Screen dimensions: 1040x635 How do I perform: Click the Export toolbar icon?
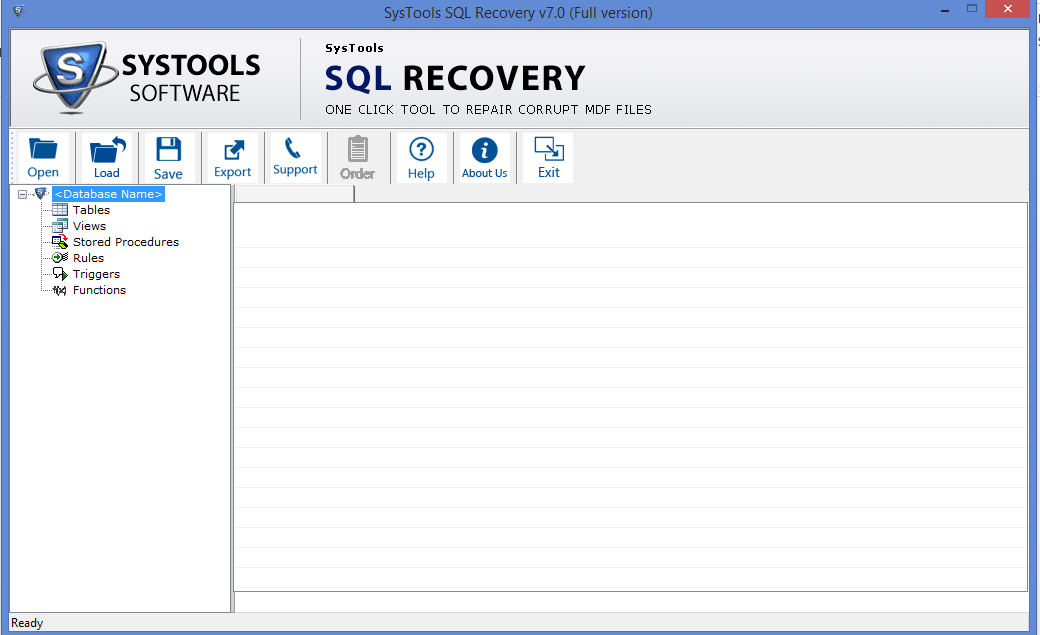233,150
